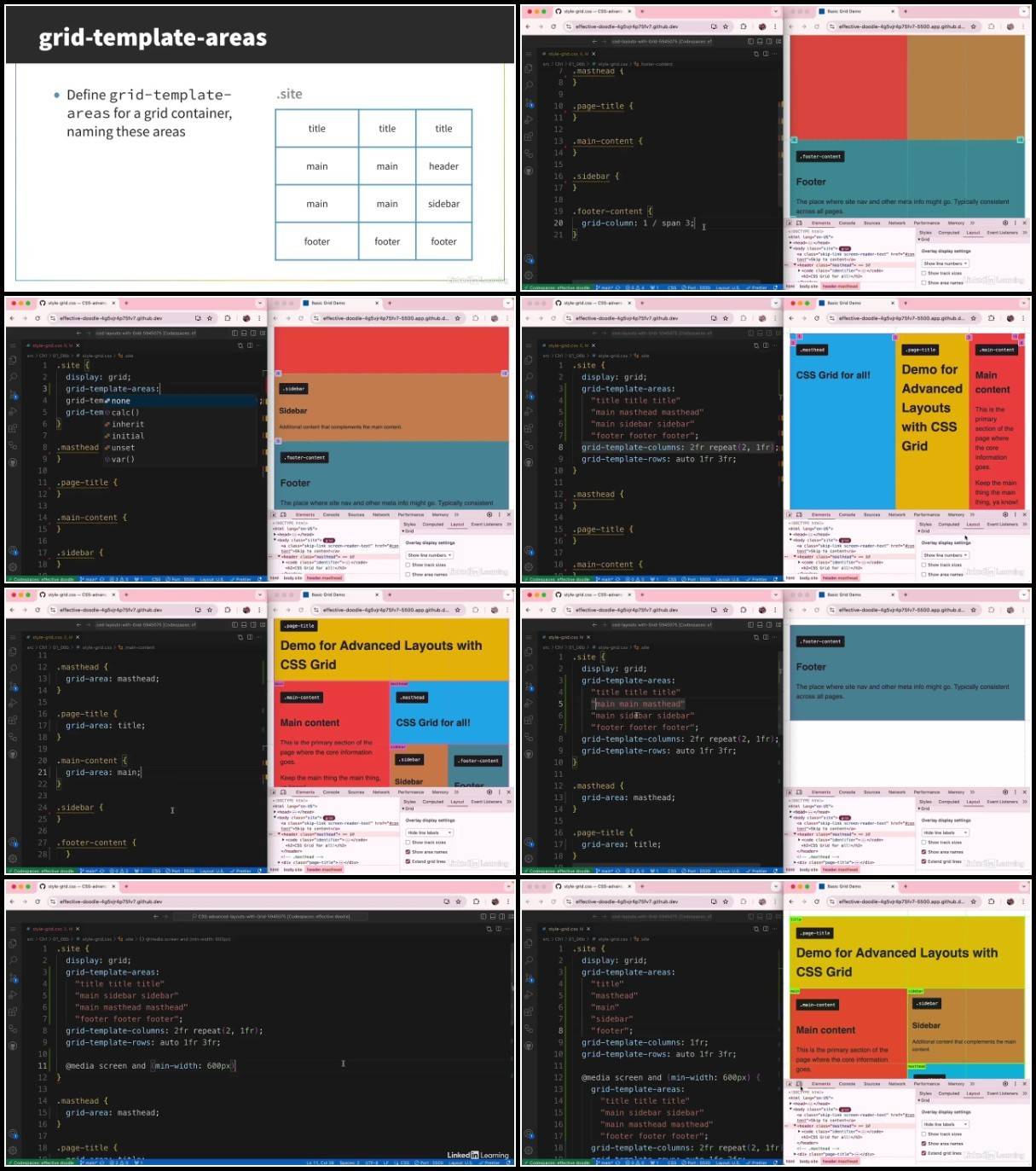Open new browser tab in full-width @media editor frame
1036x1171 pixels.
pyautogui.click(x=125, y=886)
